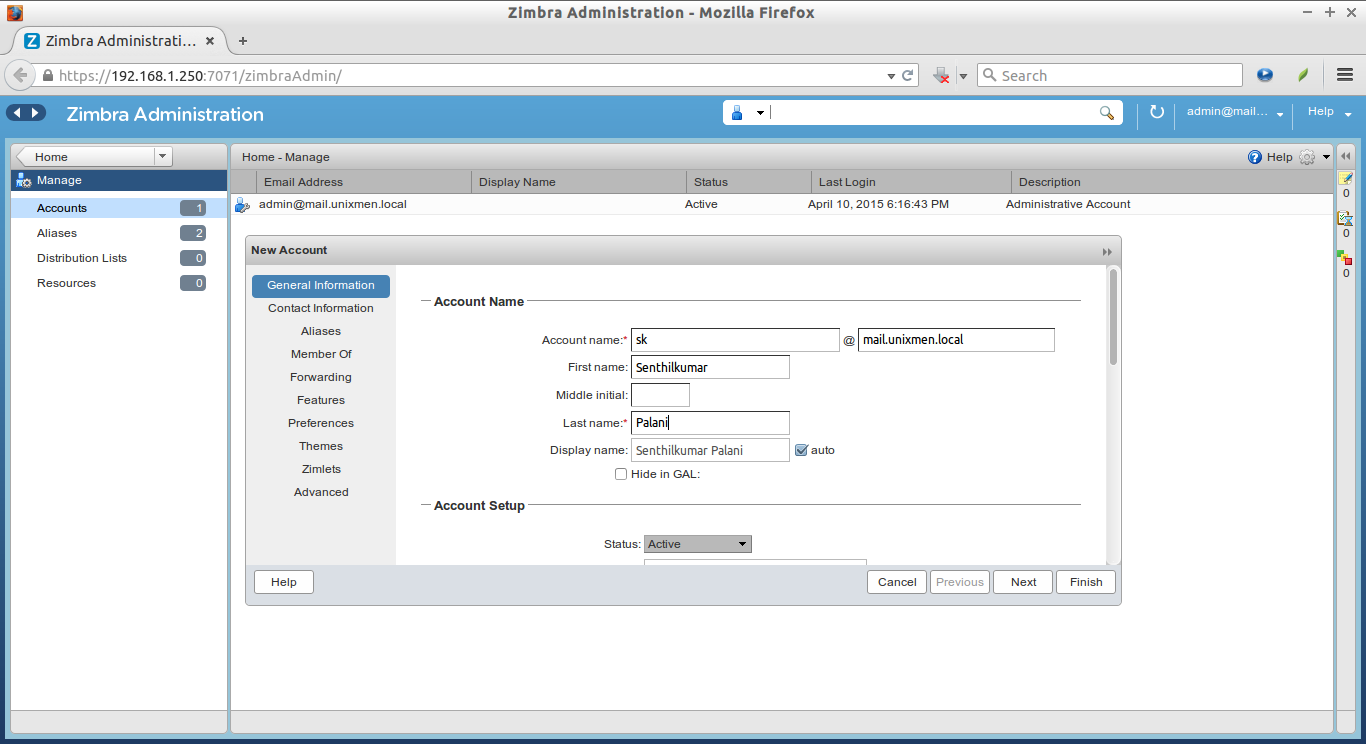Click the admin account row icon

pos(242,205)
